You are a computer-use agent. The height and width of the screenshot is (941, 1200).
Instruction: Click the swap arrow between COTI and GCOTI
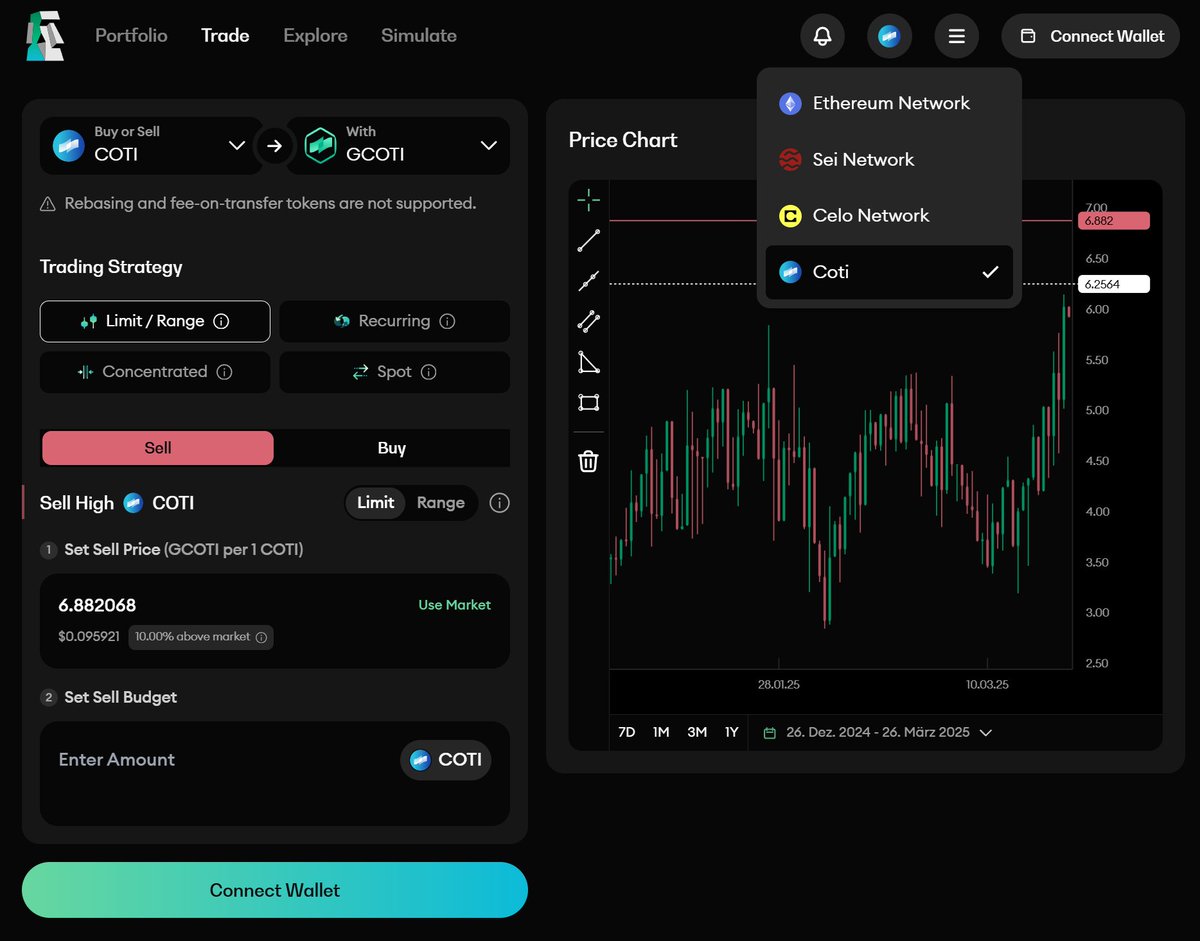(x=274, y=146)
